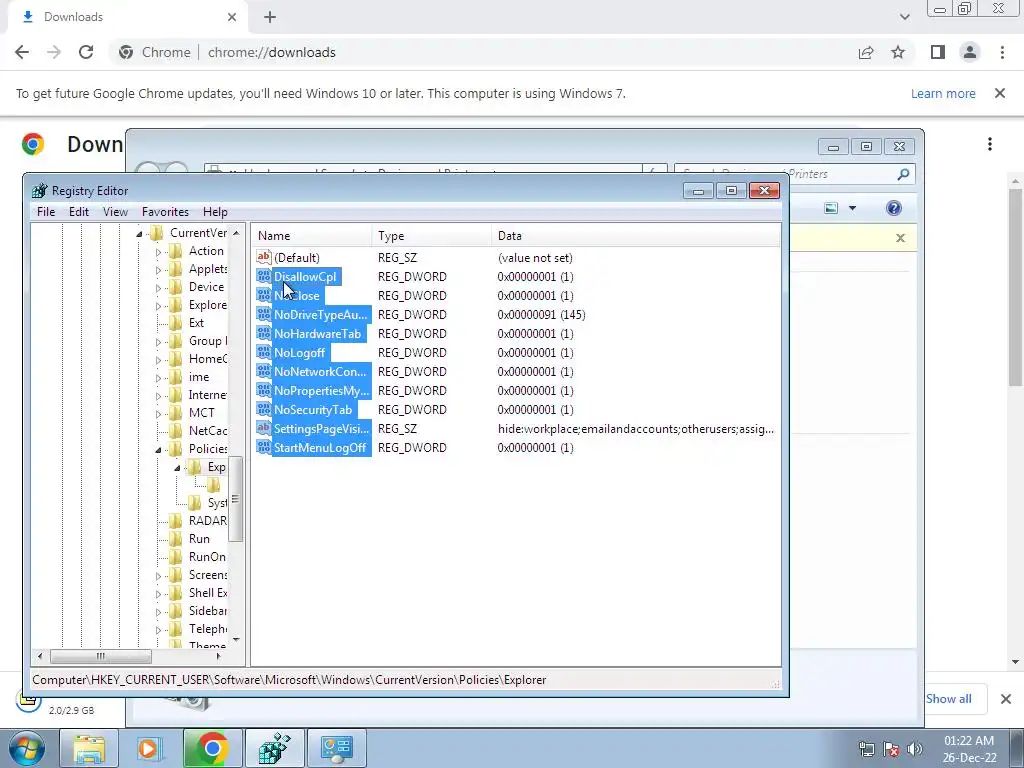The width and height of the screenshot is (1024, 768).
Task: Open the Help menu
Action: coord(215,212)
